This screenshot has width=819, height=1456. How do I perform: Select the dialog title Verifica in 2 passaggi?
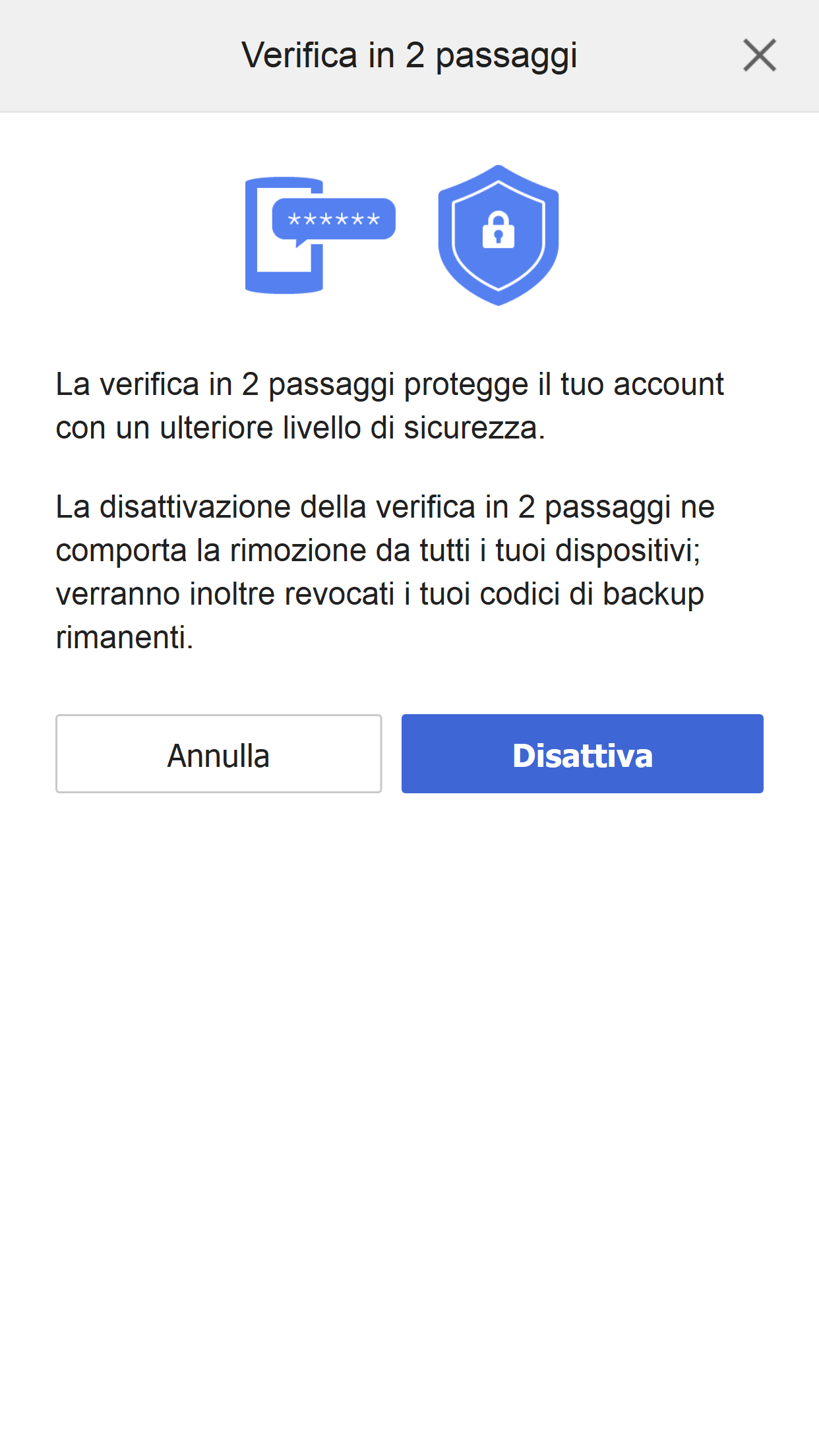click(x=409, y=55)
